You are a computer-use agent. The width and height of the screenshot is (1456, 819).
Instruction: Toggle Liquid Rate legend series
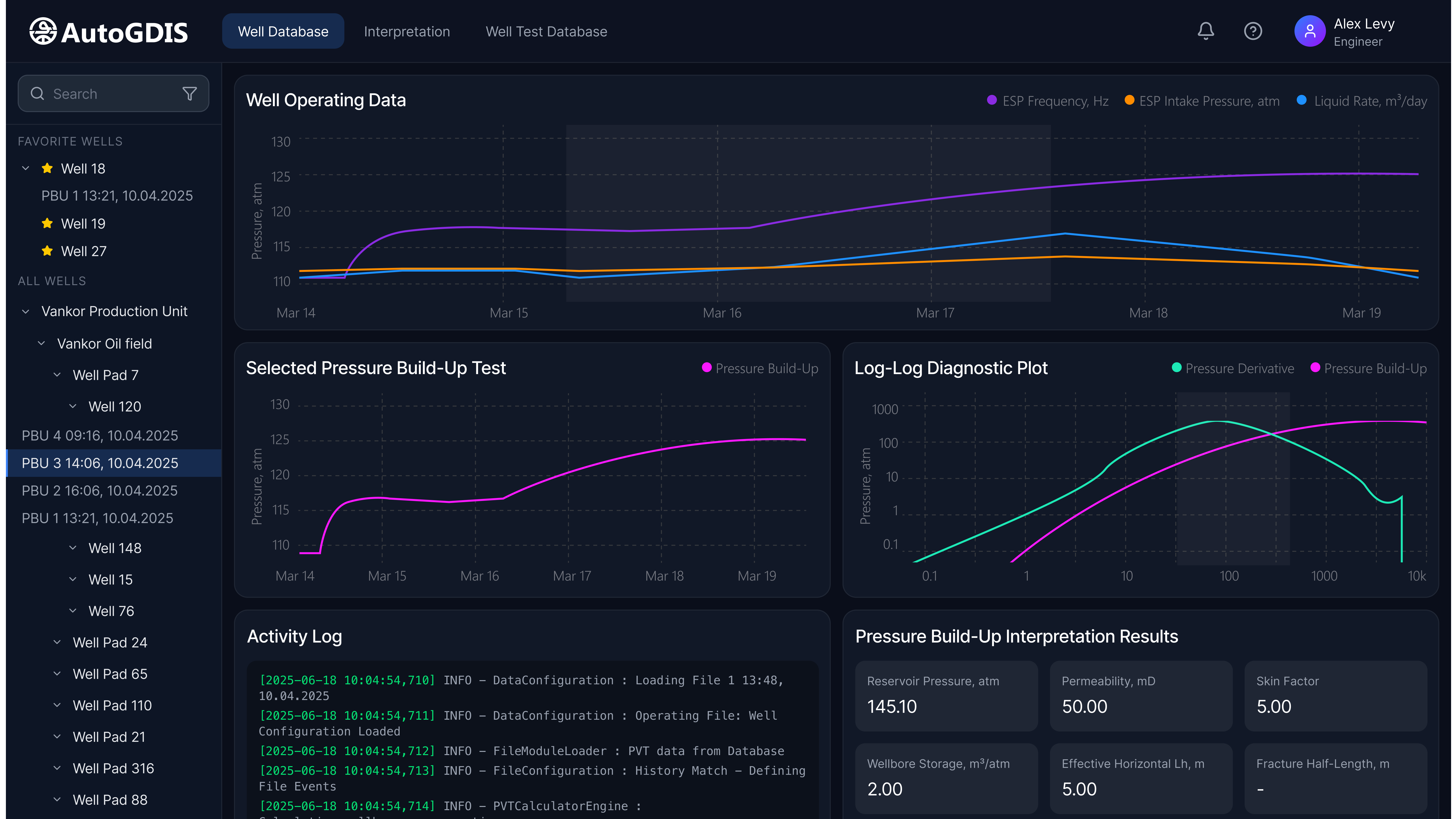coord(1362,101)
